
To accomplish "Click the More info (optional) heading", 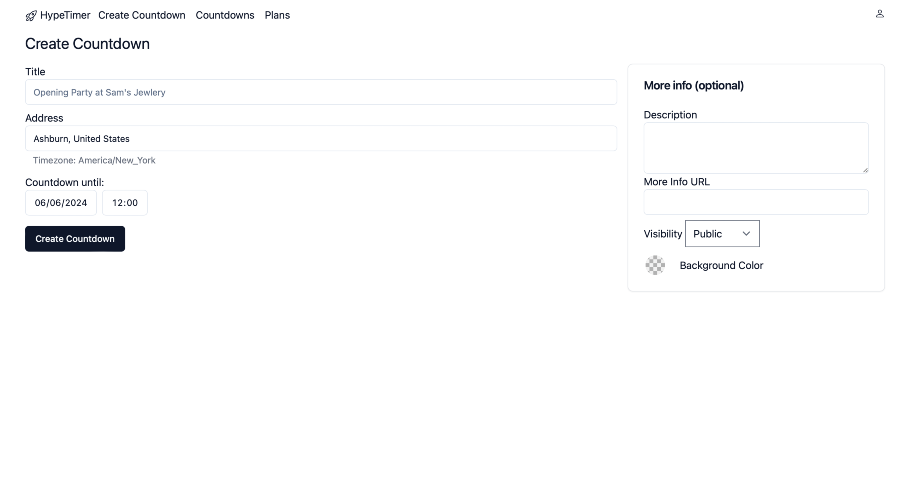I will [x=693, y=85].
